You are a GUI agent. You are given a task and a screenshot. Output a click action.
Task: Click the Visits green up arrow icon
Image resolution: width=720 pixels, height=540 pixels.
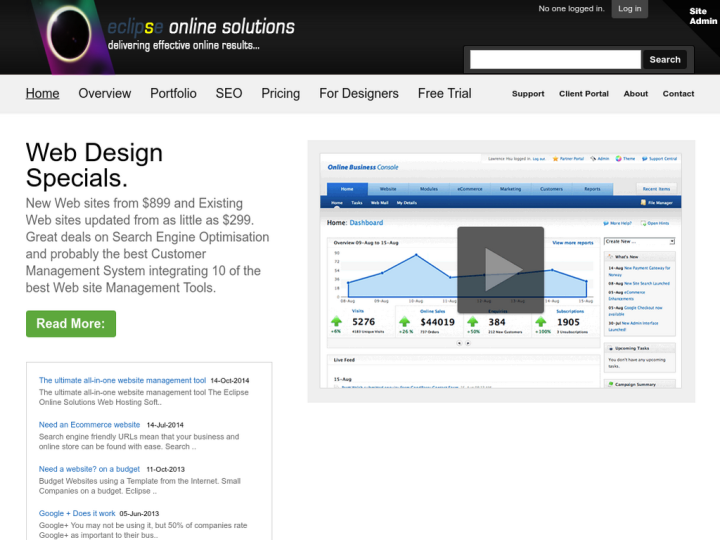click(337, 321)
